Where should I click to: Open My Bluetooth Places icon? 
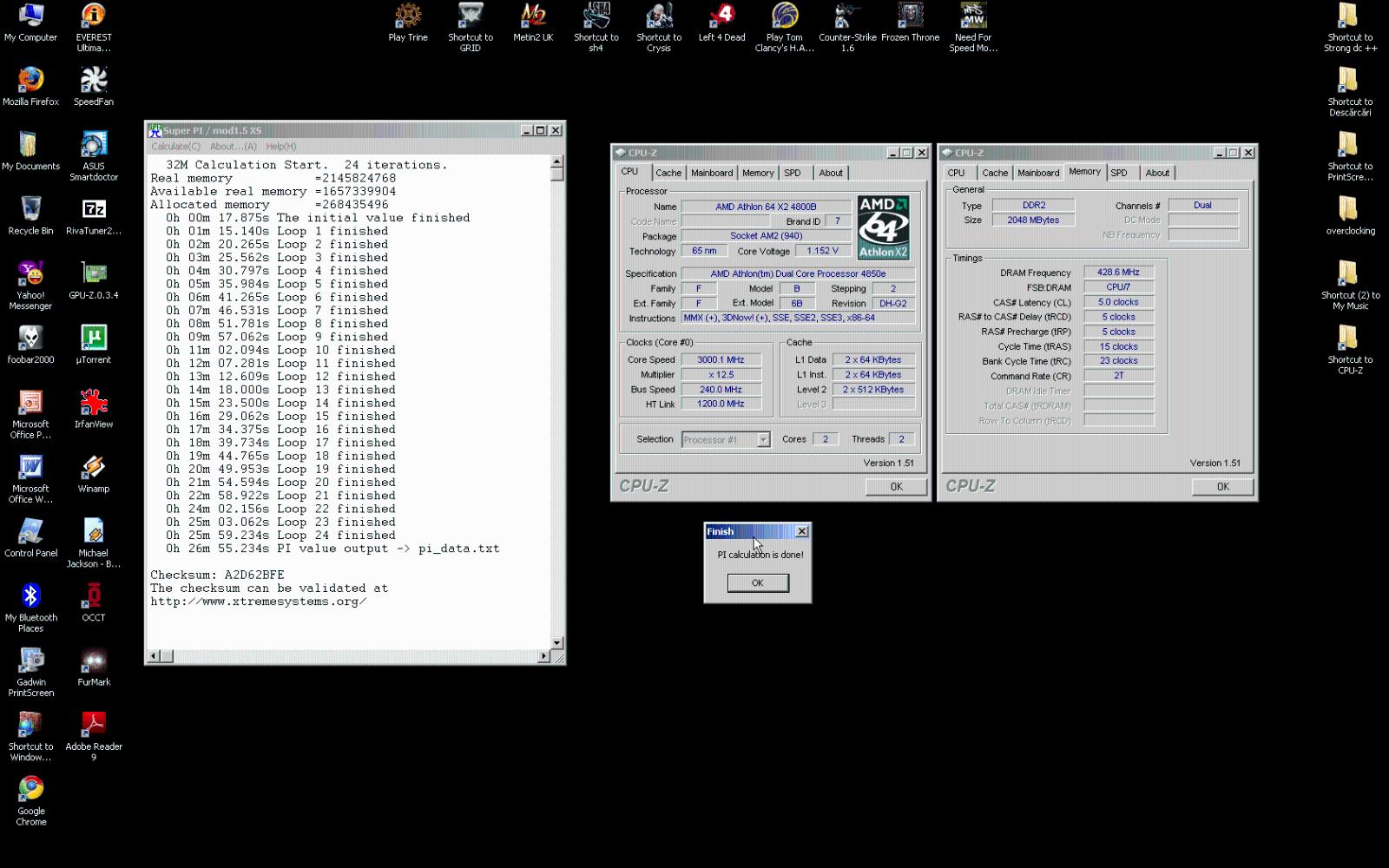[x=31, y=608]
